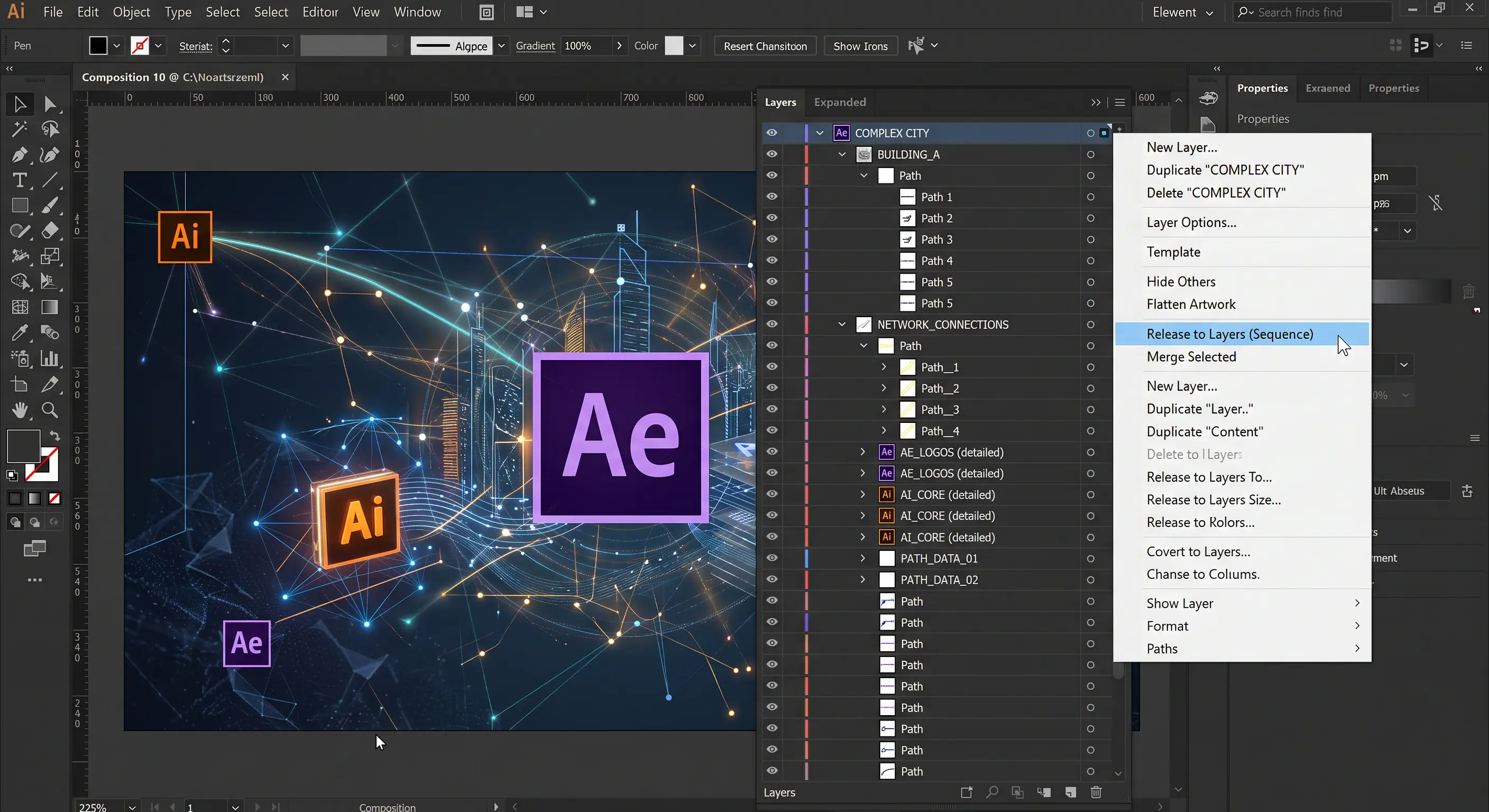This screenshot has width=1489, height=812.
Task: Collapse the NETWORK_CONNECTIONS group
Action: coord(842,324)
